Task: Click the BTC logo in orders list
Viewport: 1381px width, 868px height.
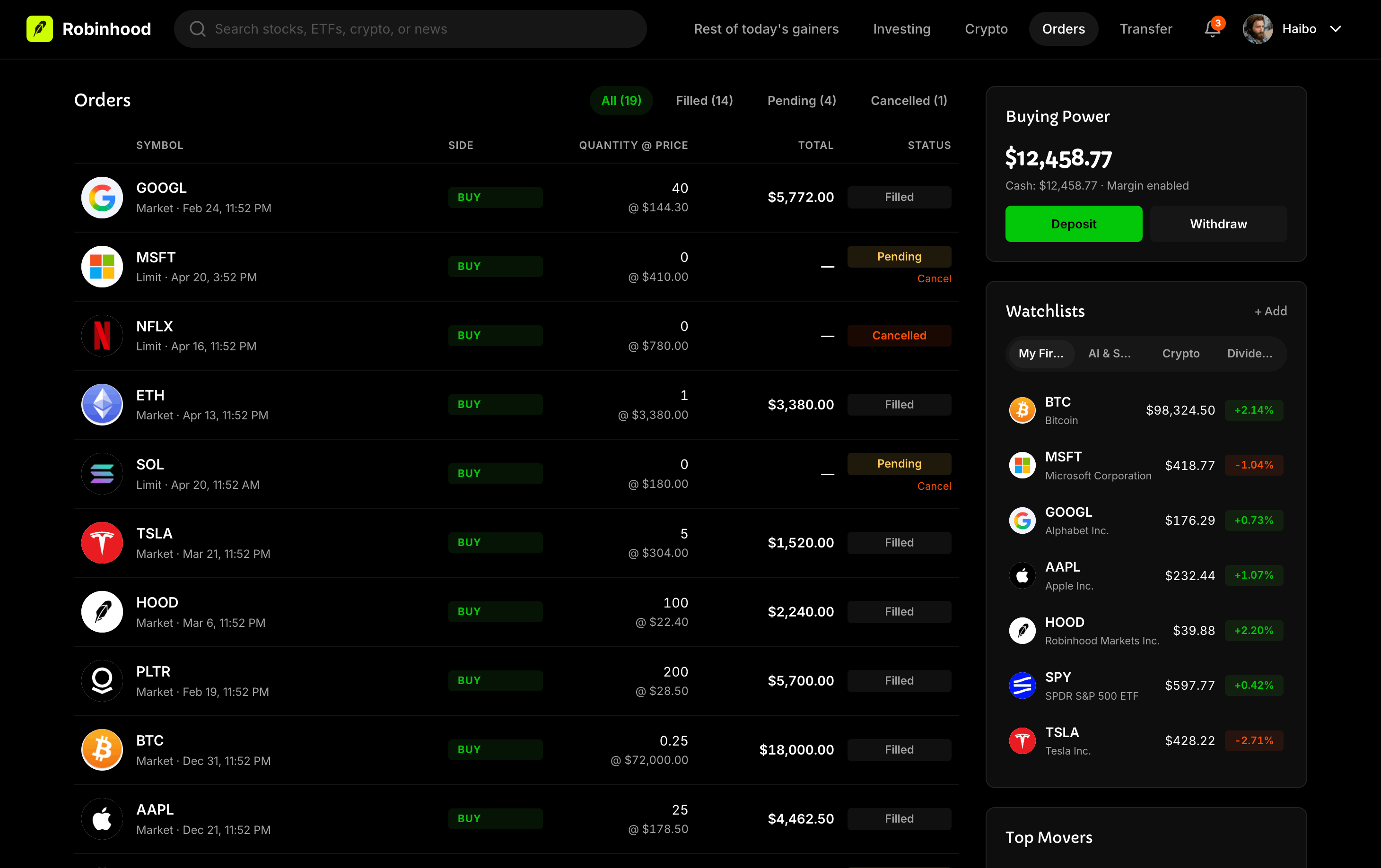Action: pos(102,750)
